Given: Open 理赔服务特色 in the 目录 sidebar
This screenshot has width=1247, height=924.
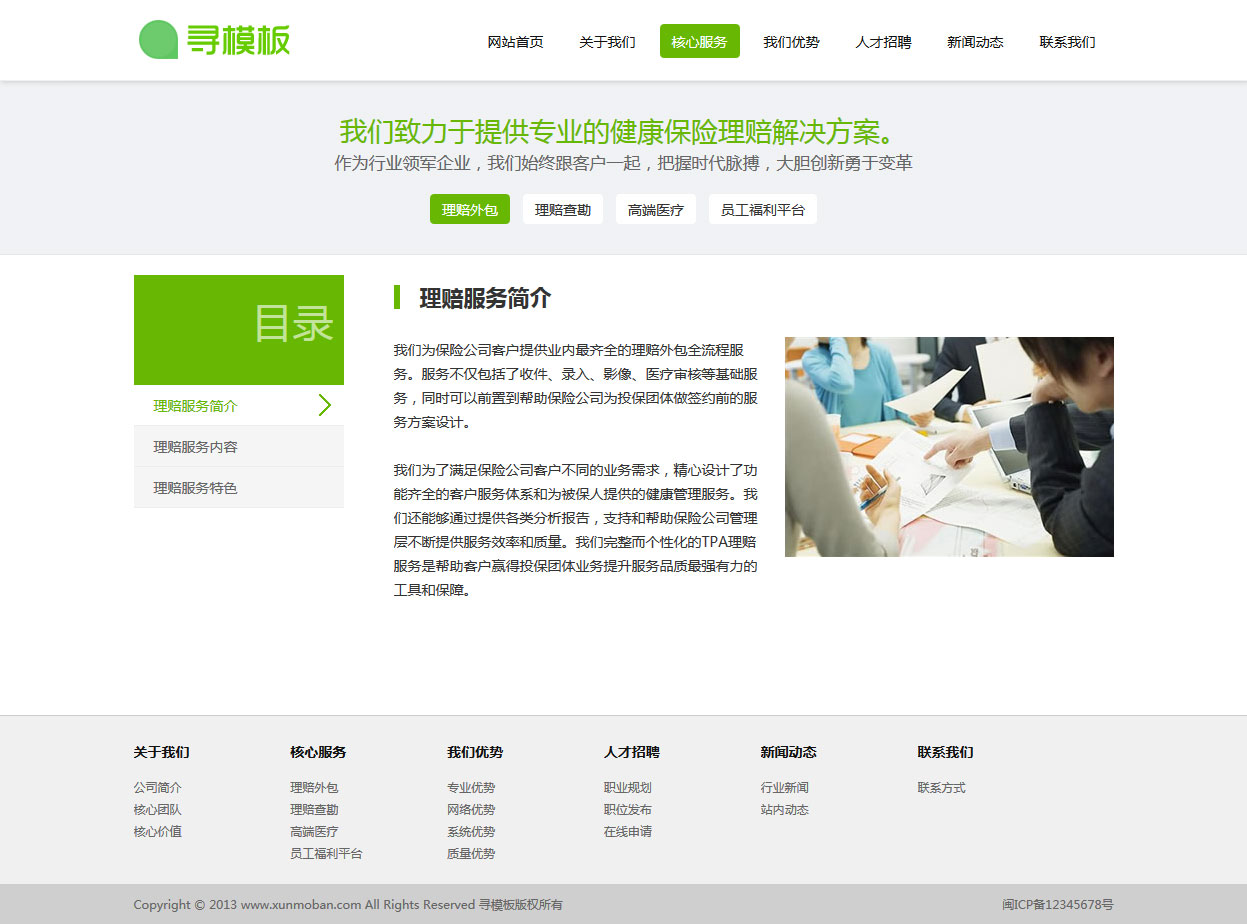Looking at the screenshot, I should (x=239, y=488).
